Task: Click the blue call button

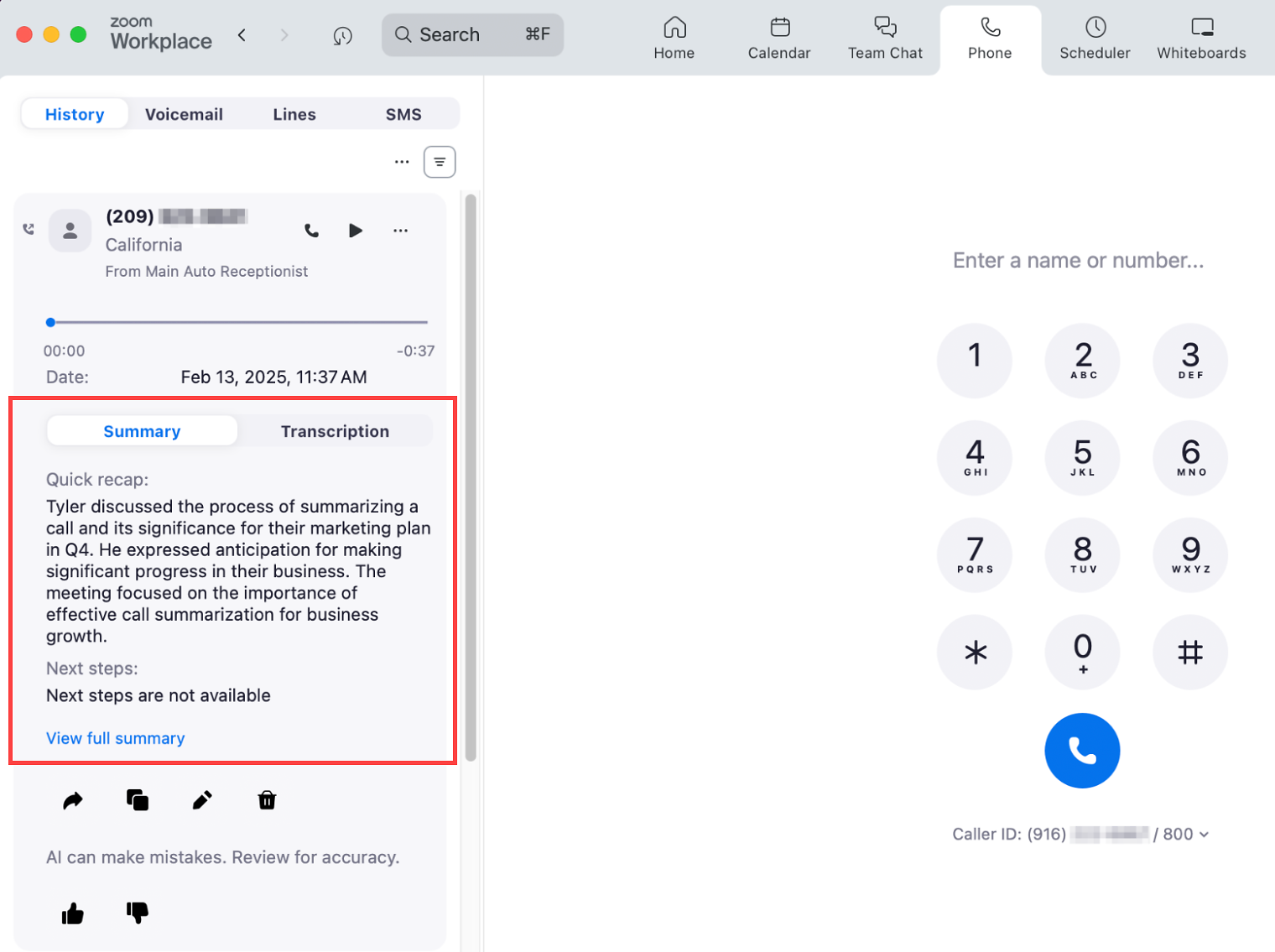Action: tap(1082, 751)
